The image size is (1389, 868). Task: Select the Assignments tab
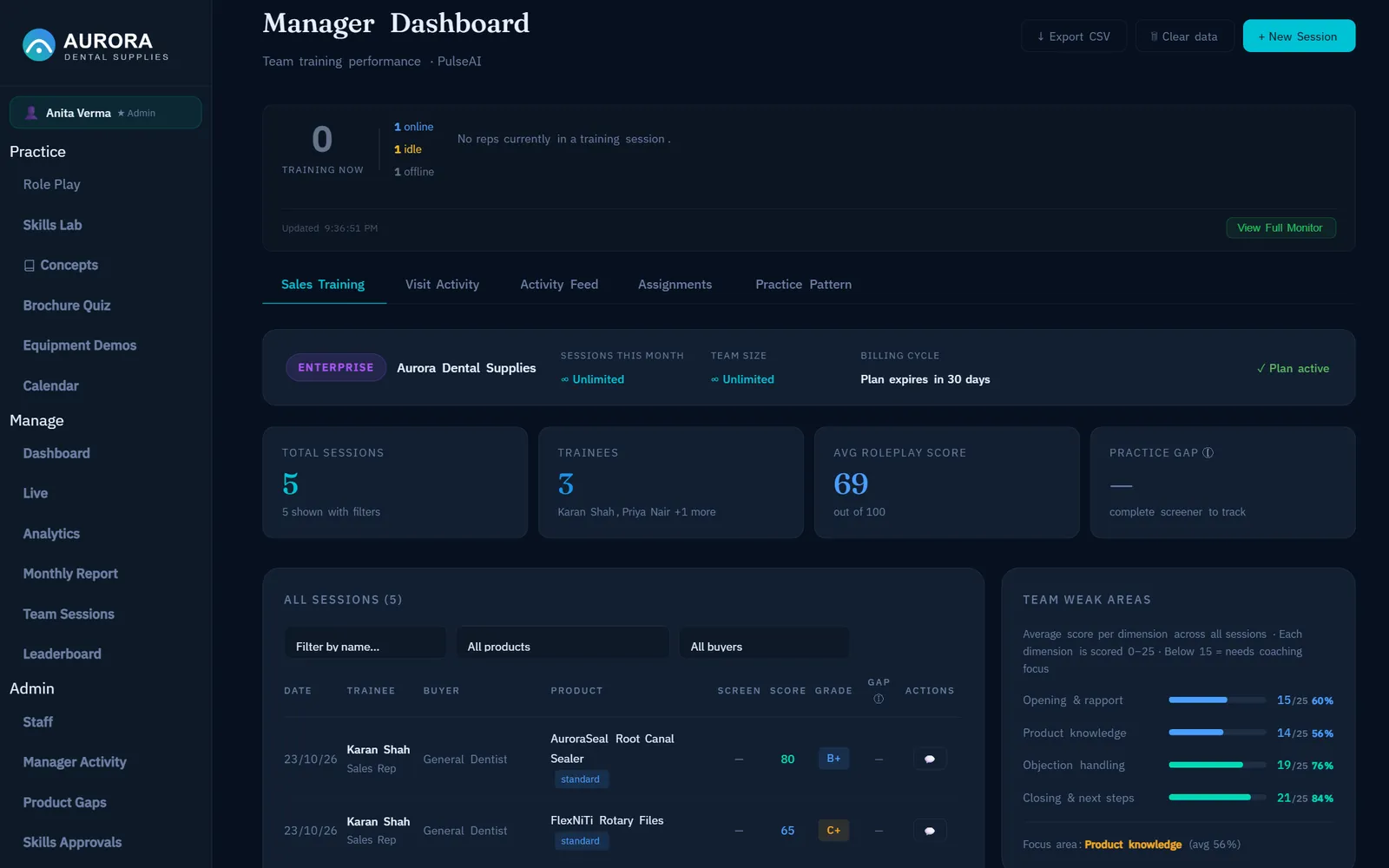point(675,285)
